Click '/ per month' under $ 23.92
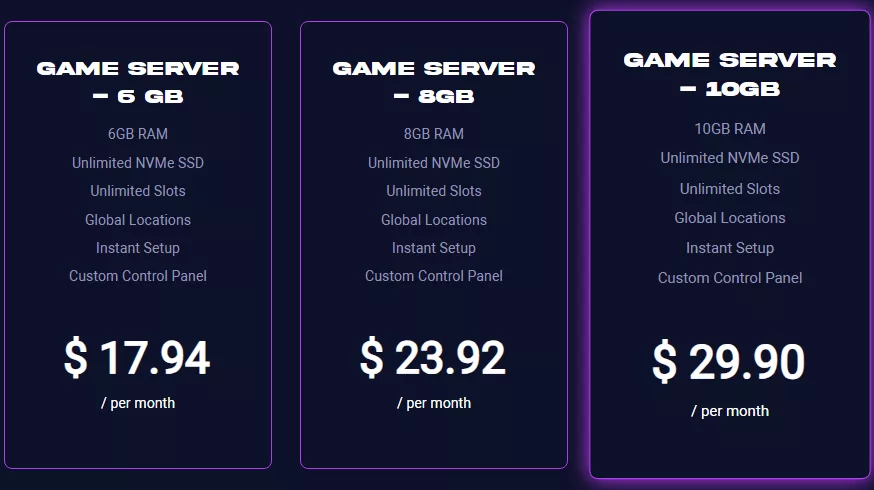 pyautogui.click(x=434, y=403)
